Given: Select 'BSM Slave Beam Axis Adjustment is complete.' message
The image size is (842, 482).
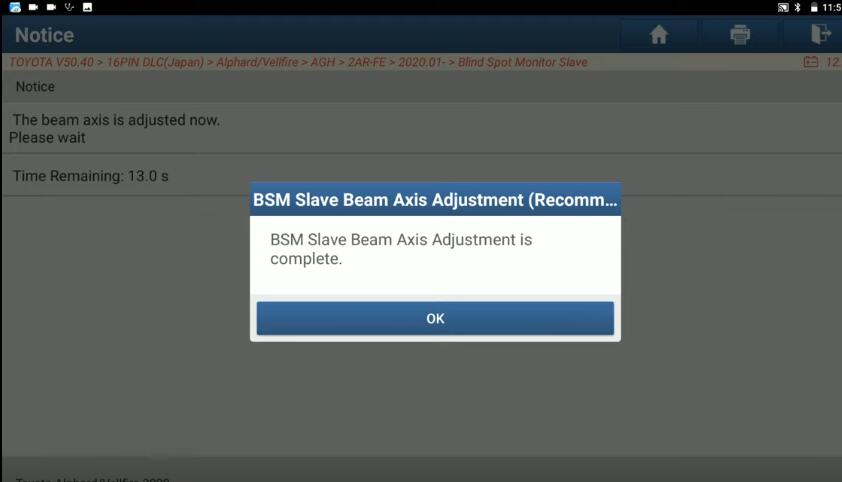Looking at the screenshot, I should coord(401,249).
